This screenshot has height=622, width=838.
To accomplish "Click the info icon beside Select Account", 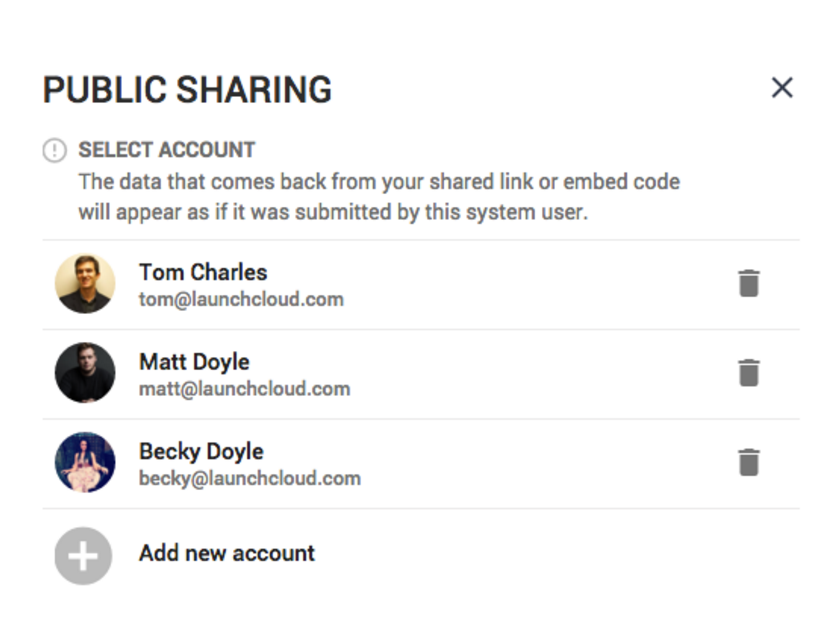I will point(55,150).
